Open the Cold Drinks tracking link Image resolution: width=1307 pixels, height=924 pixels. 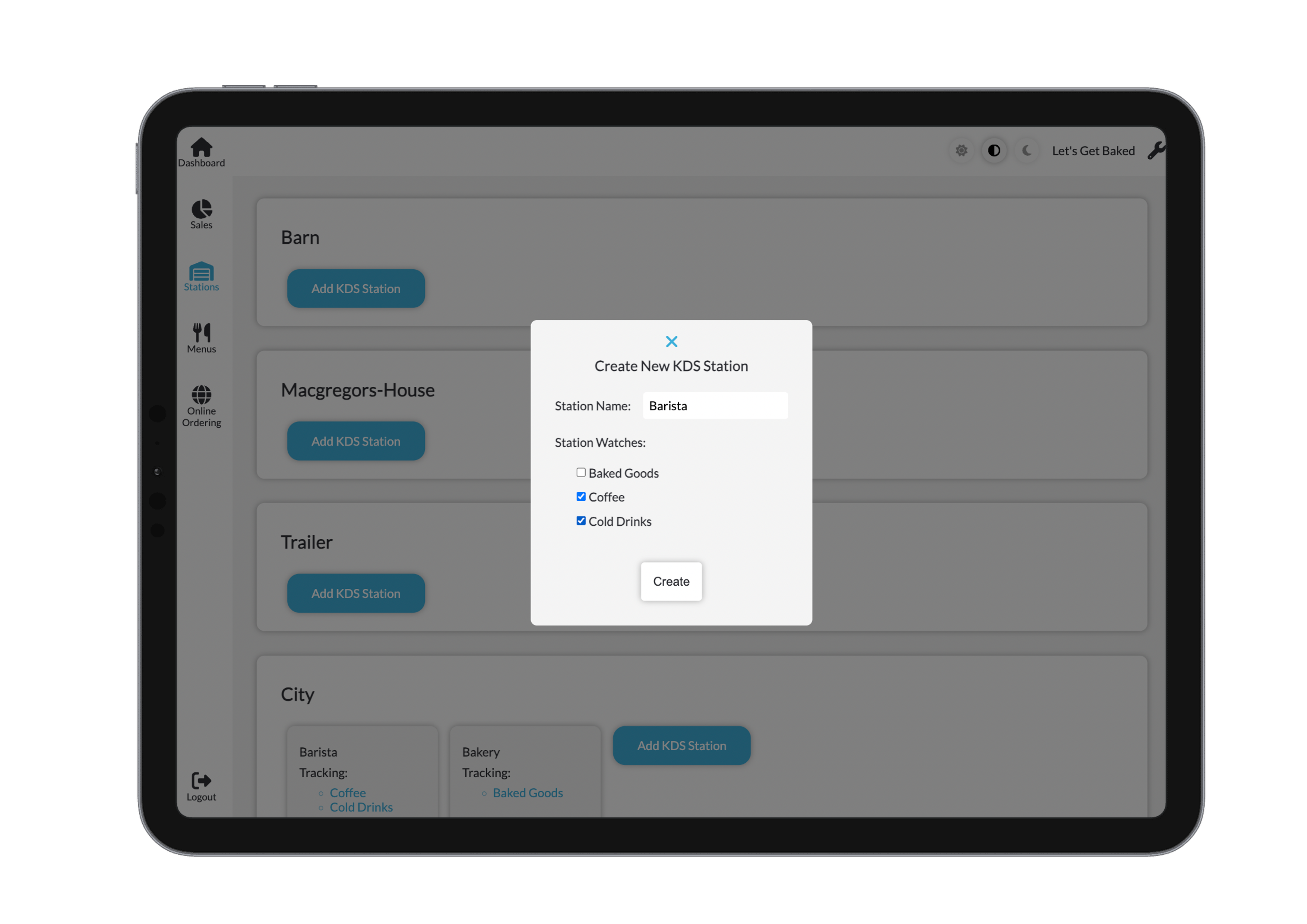click(361, 807)
